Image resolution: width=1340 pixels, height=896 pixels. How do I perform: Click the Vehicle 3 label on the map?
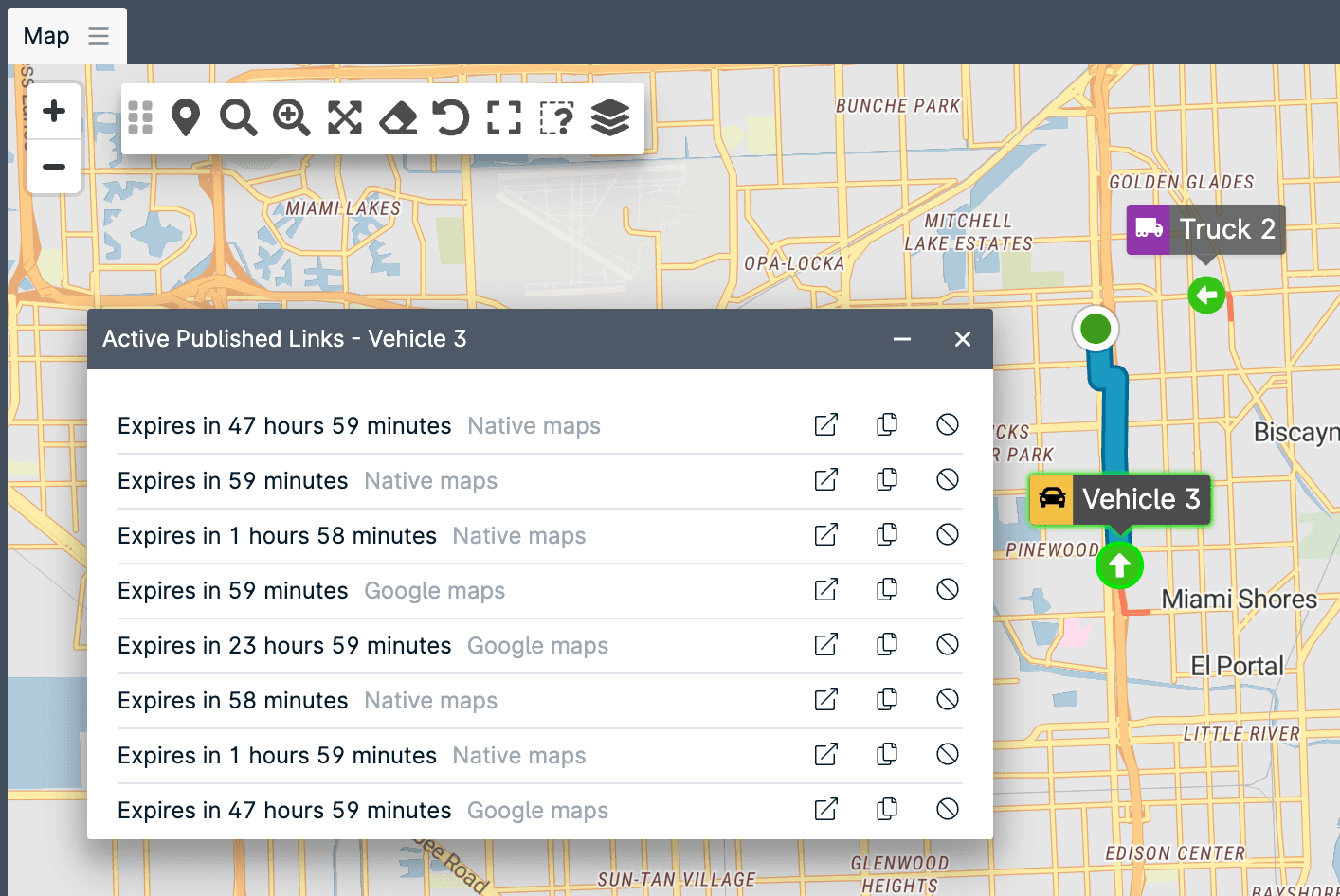(x=1141, y=499)
